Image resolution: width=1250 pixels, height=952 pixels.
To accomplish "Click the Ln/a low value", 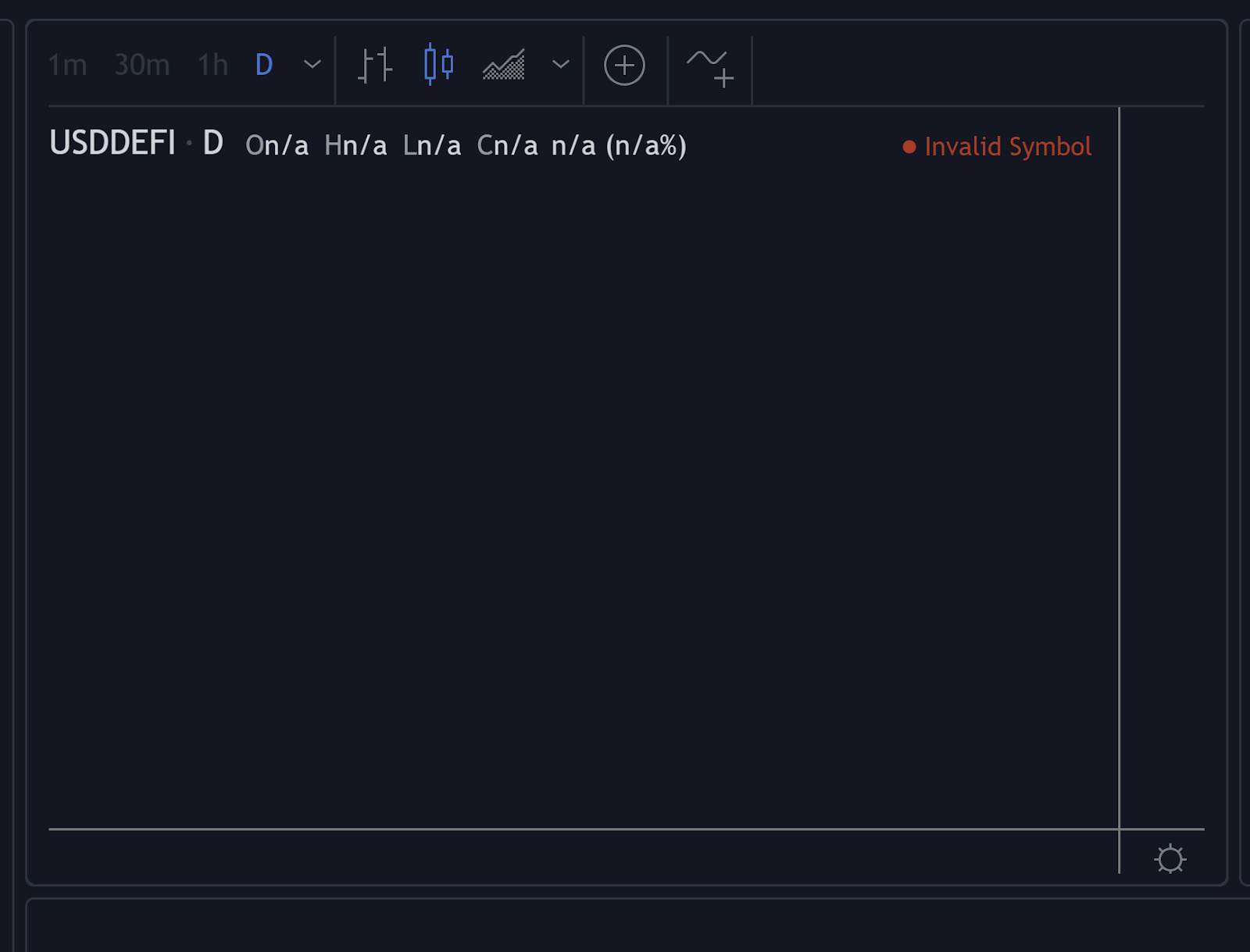I will 432,146.
